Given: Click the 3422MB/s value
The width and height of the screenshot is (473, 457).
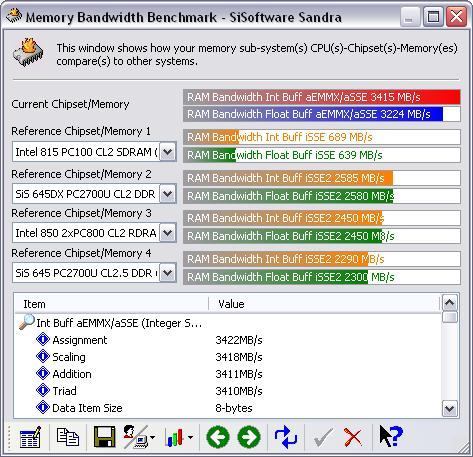Looking at the screenshot, I should (239, 340).
